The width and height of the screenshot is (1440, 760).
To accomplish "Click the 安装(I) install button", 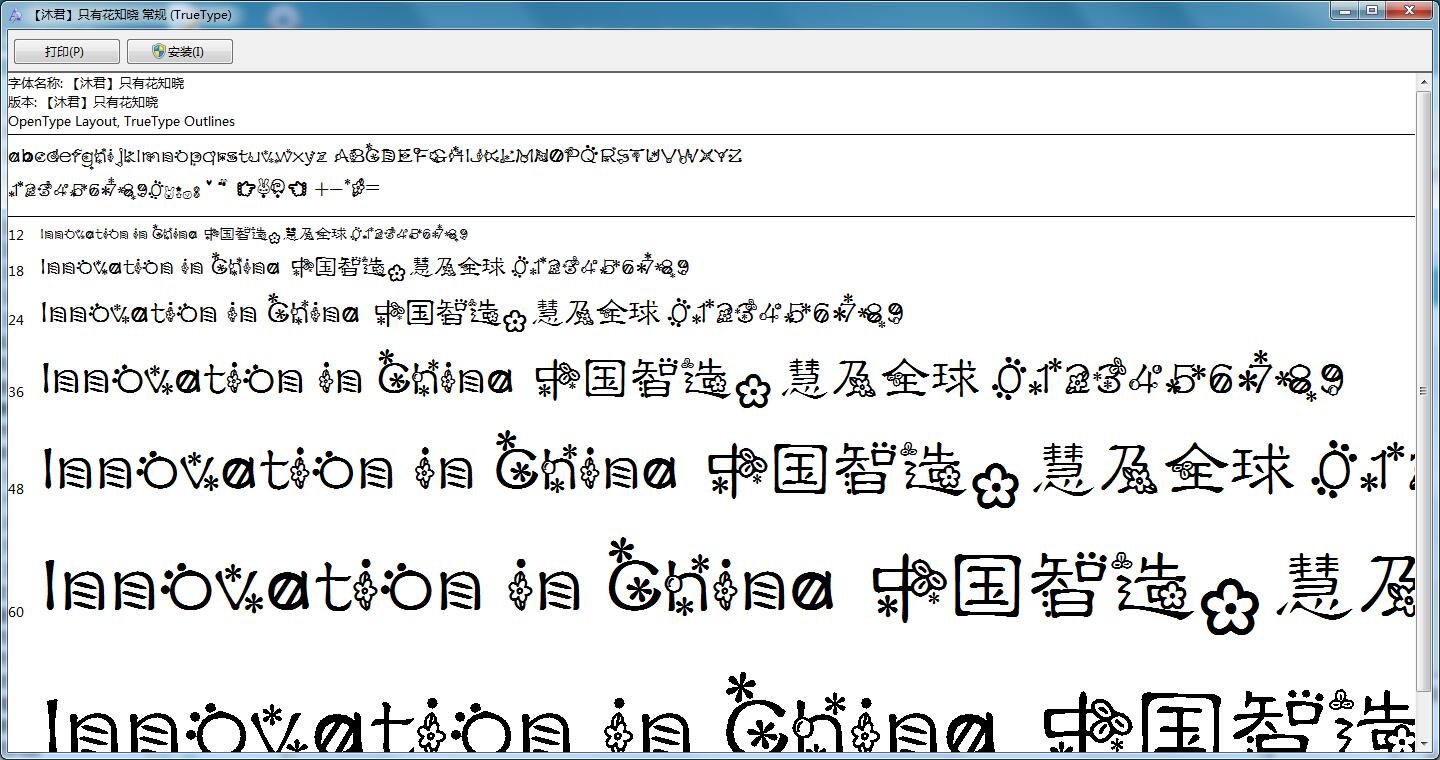I will coord(180,52).
